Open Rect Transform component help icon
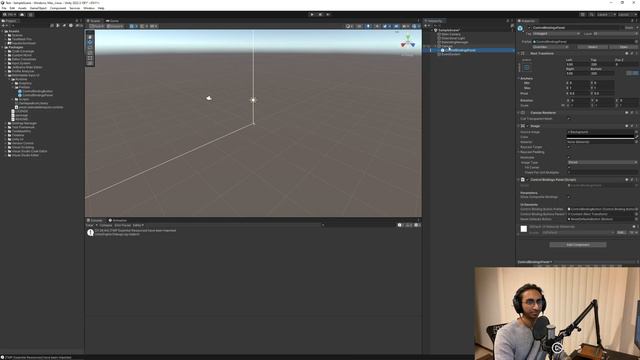 (x=627, y=53)
